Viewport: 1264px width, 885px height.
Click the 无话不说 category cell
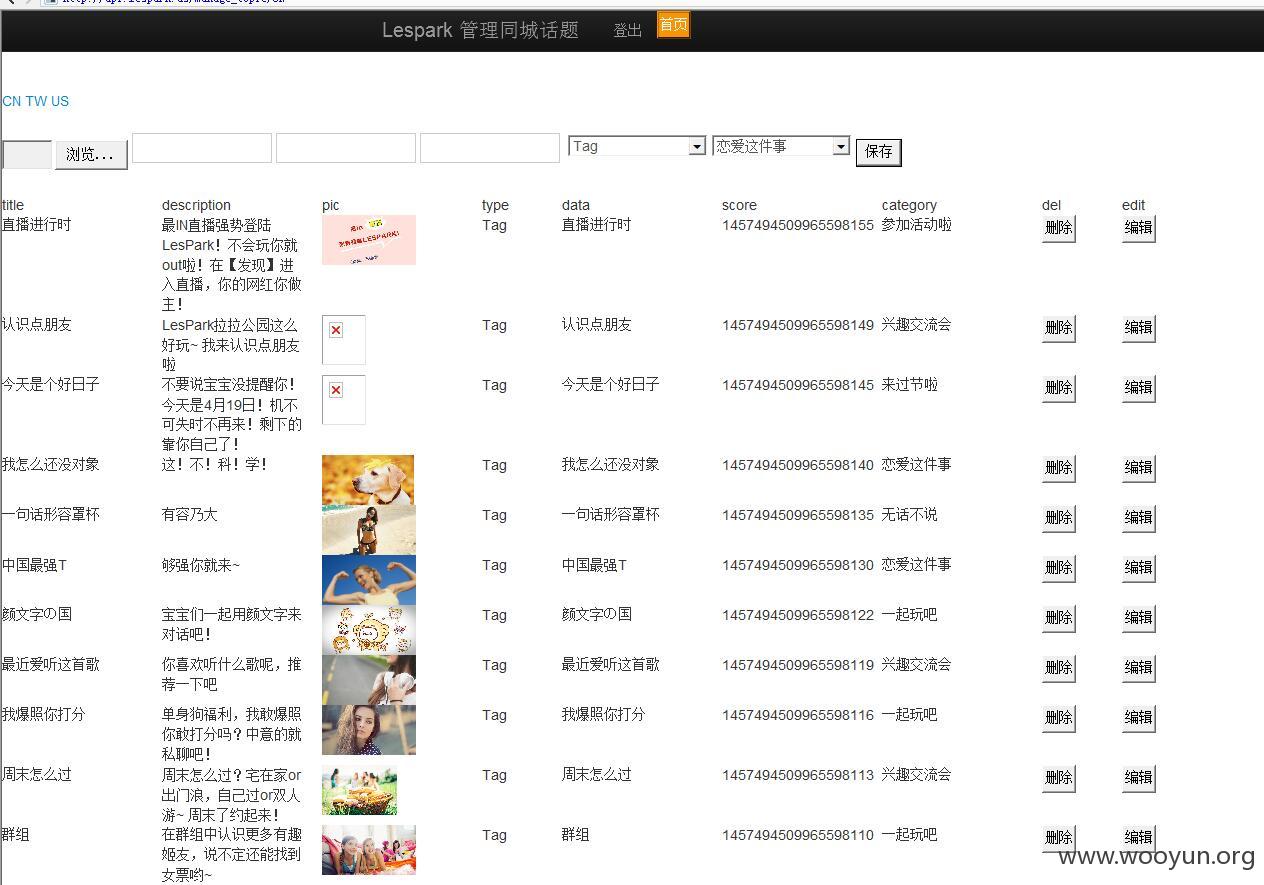[909, 515]
